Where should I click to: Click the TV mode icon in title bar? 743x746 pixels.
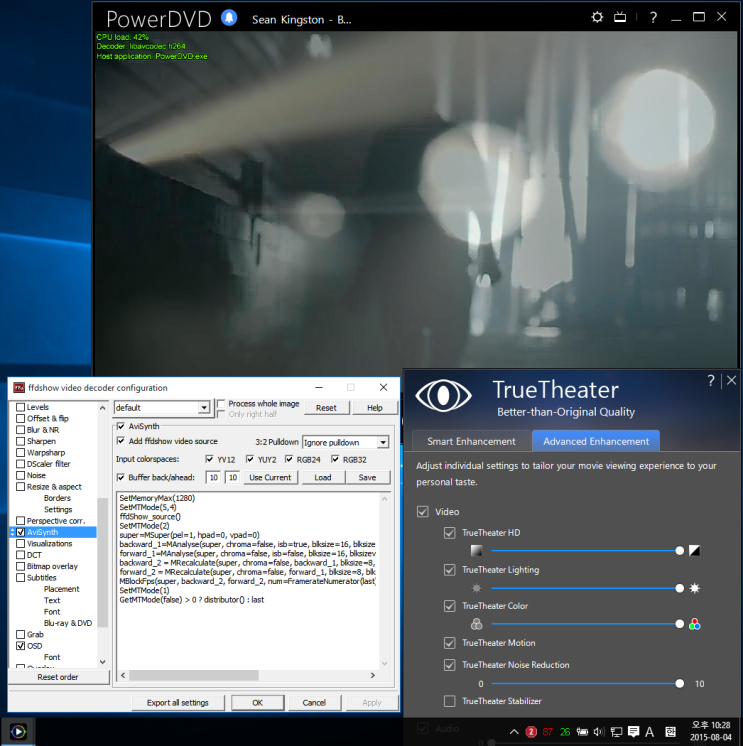(620, 18)
